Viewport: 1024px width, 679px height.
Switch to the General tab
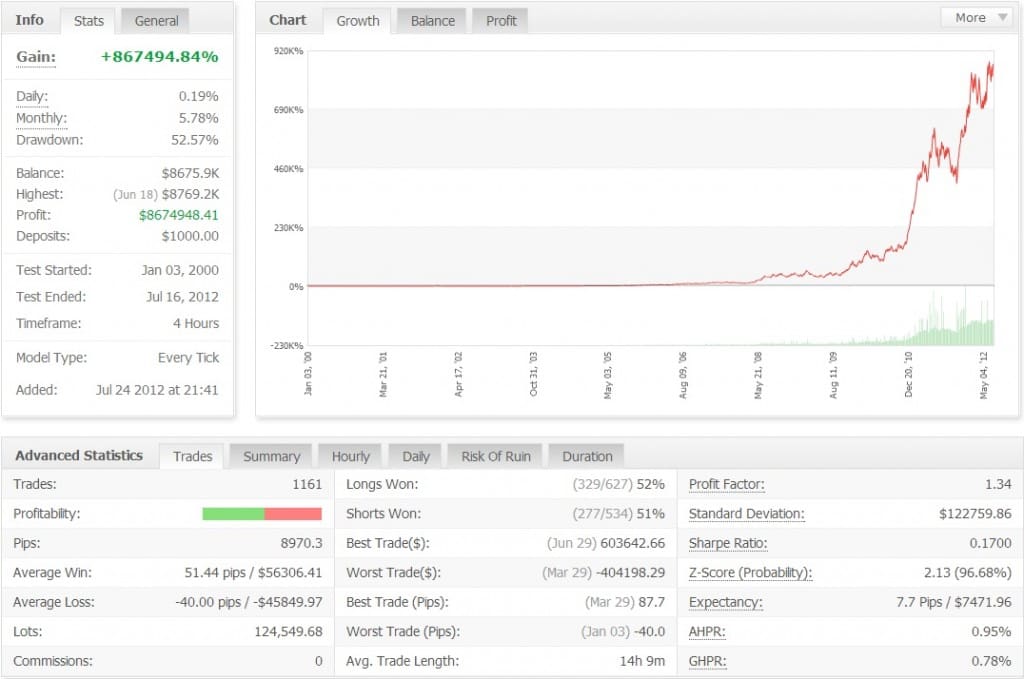[156, 21]
